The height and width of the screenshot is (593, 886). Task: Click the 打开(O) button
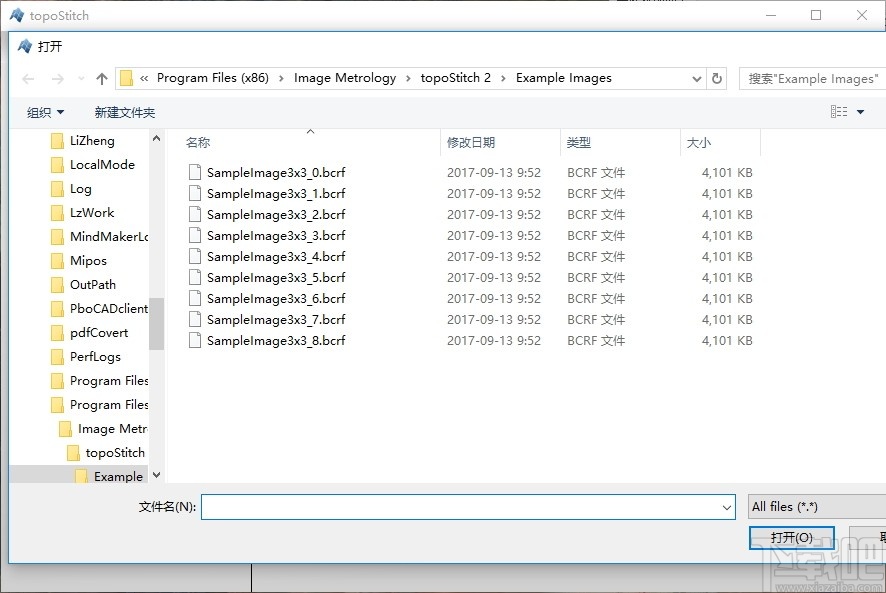(792, 538)
